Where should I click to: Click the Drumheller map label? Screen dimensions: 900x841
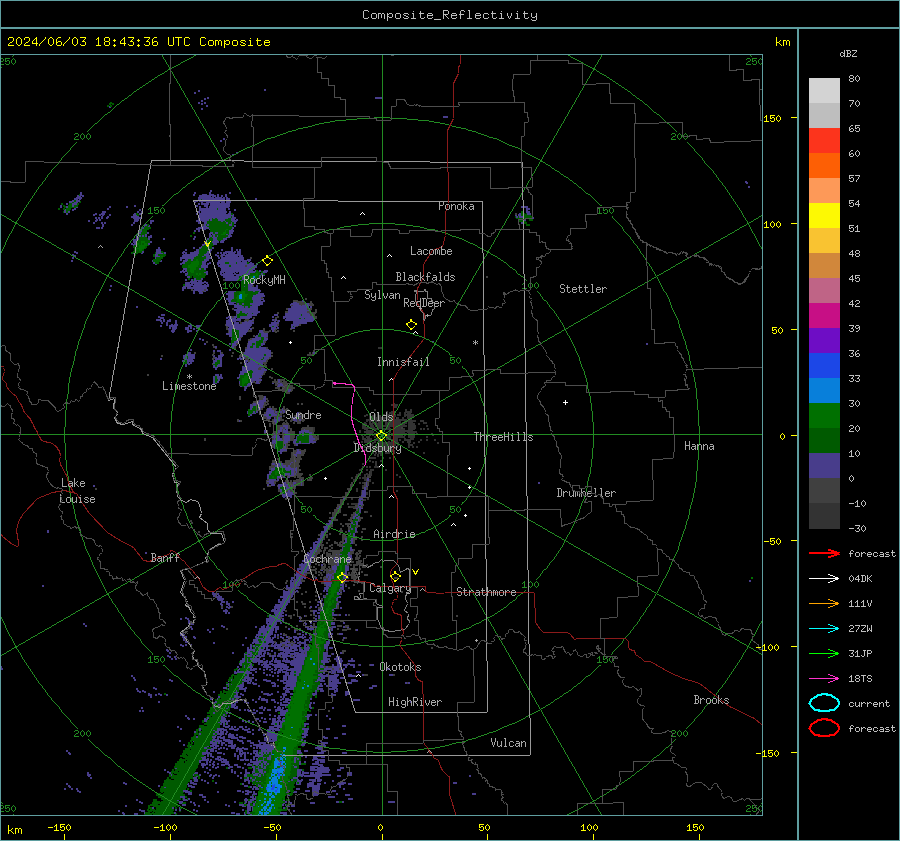(586, 493)
